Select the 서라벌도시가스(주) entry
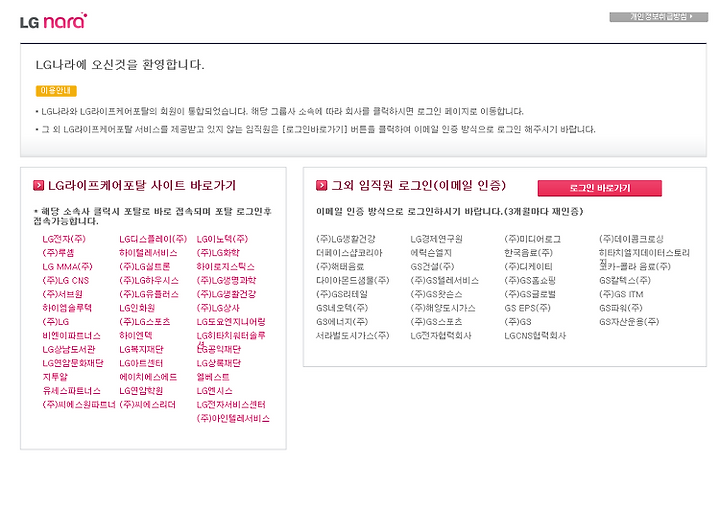The image size is (720, 508). (x=352, y=336)
